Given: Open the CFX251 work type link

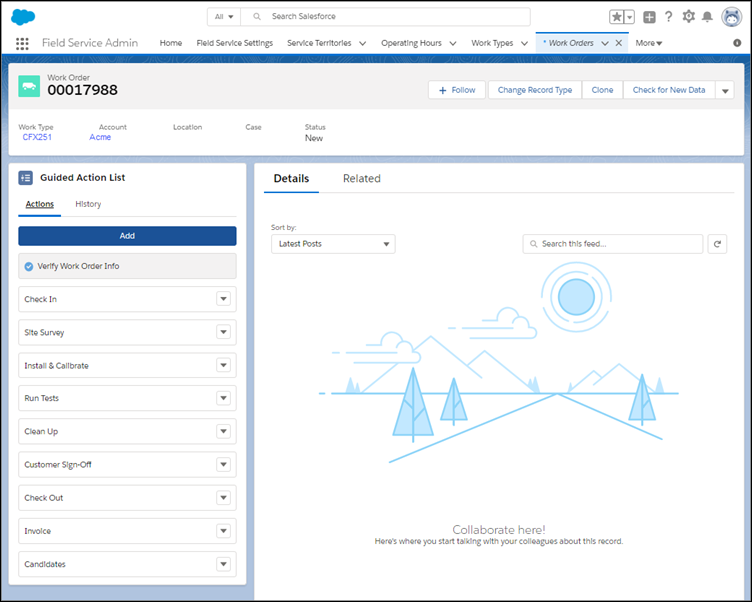Looking at the screenshot, I should tap(37, 137).
